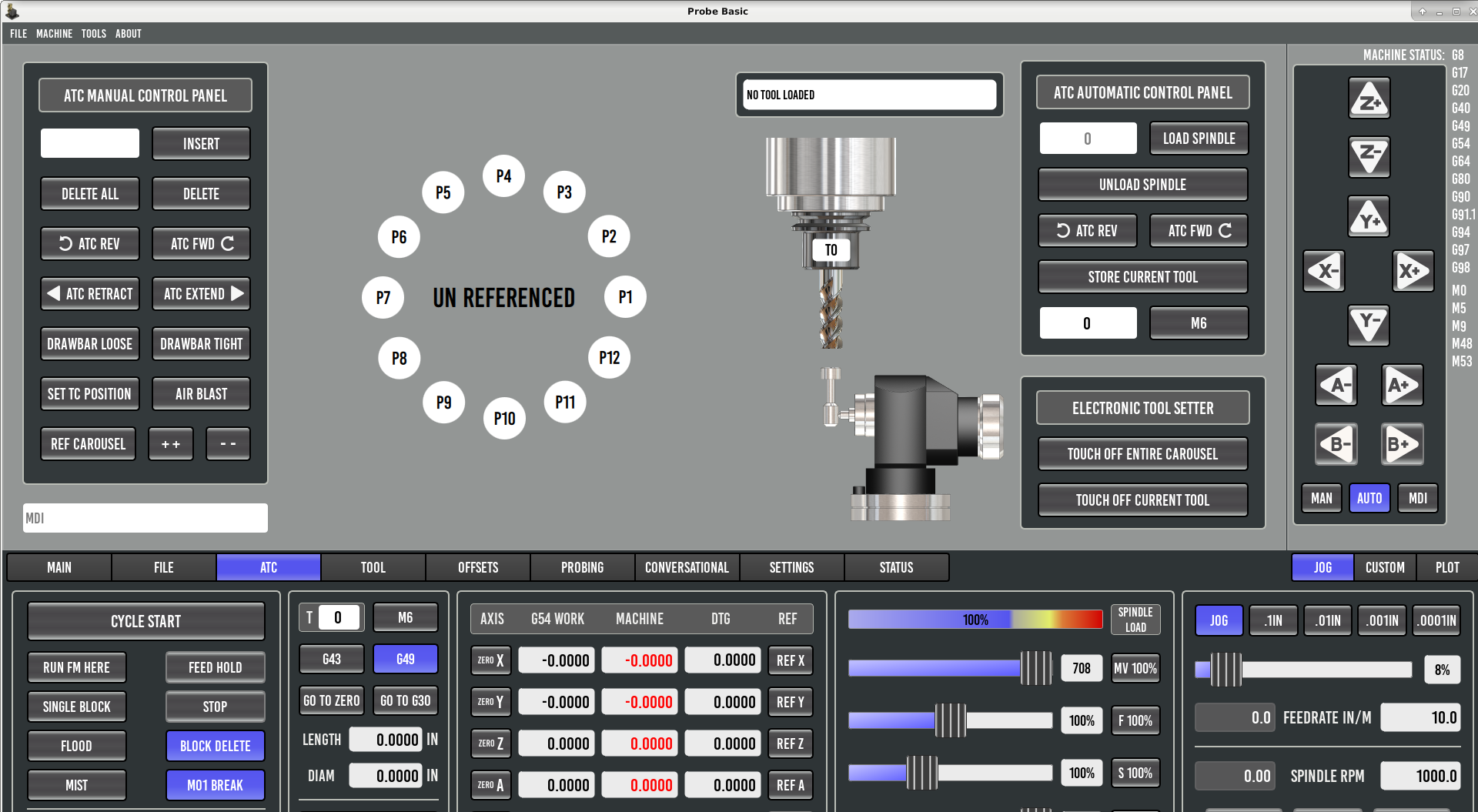Click the Y+ jog arrow
The image size is (1478, 812).
pyautogui.click(x=1369, y=216)
